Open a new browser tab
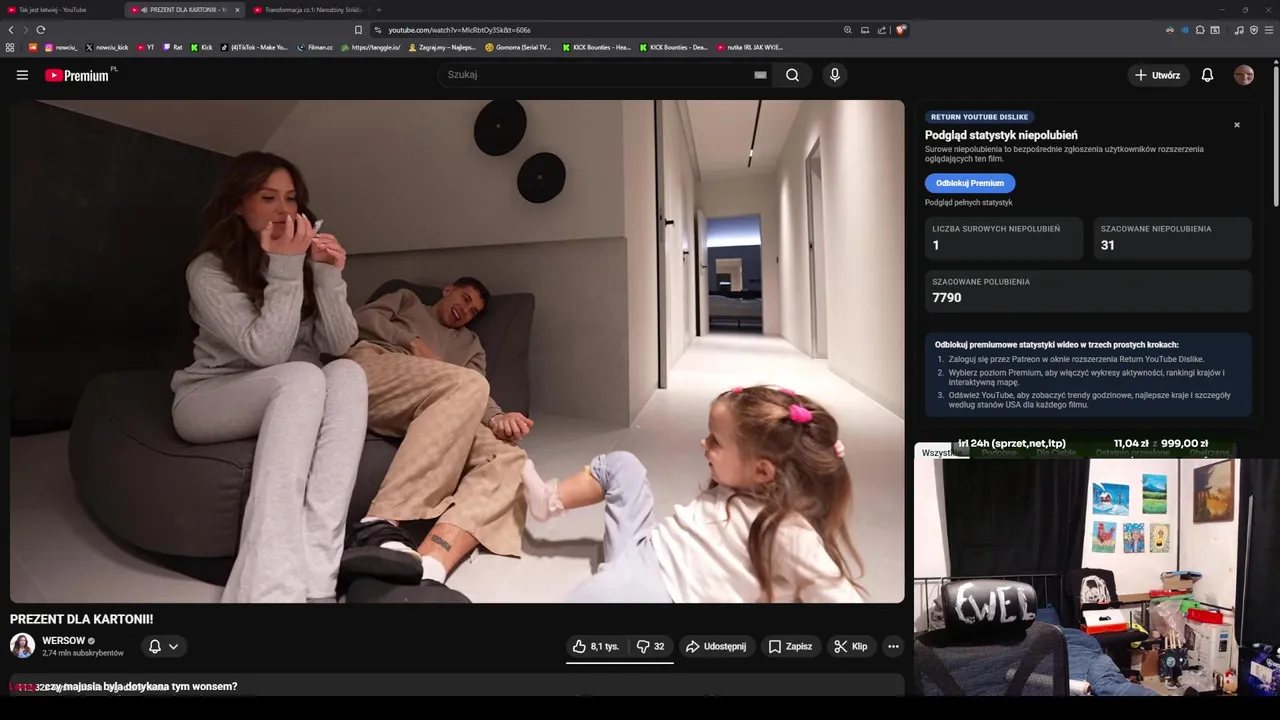The image size is (1280, 720). point(379,9)
